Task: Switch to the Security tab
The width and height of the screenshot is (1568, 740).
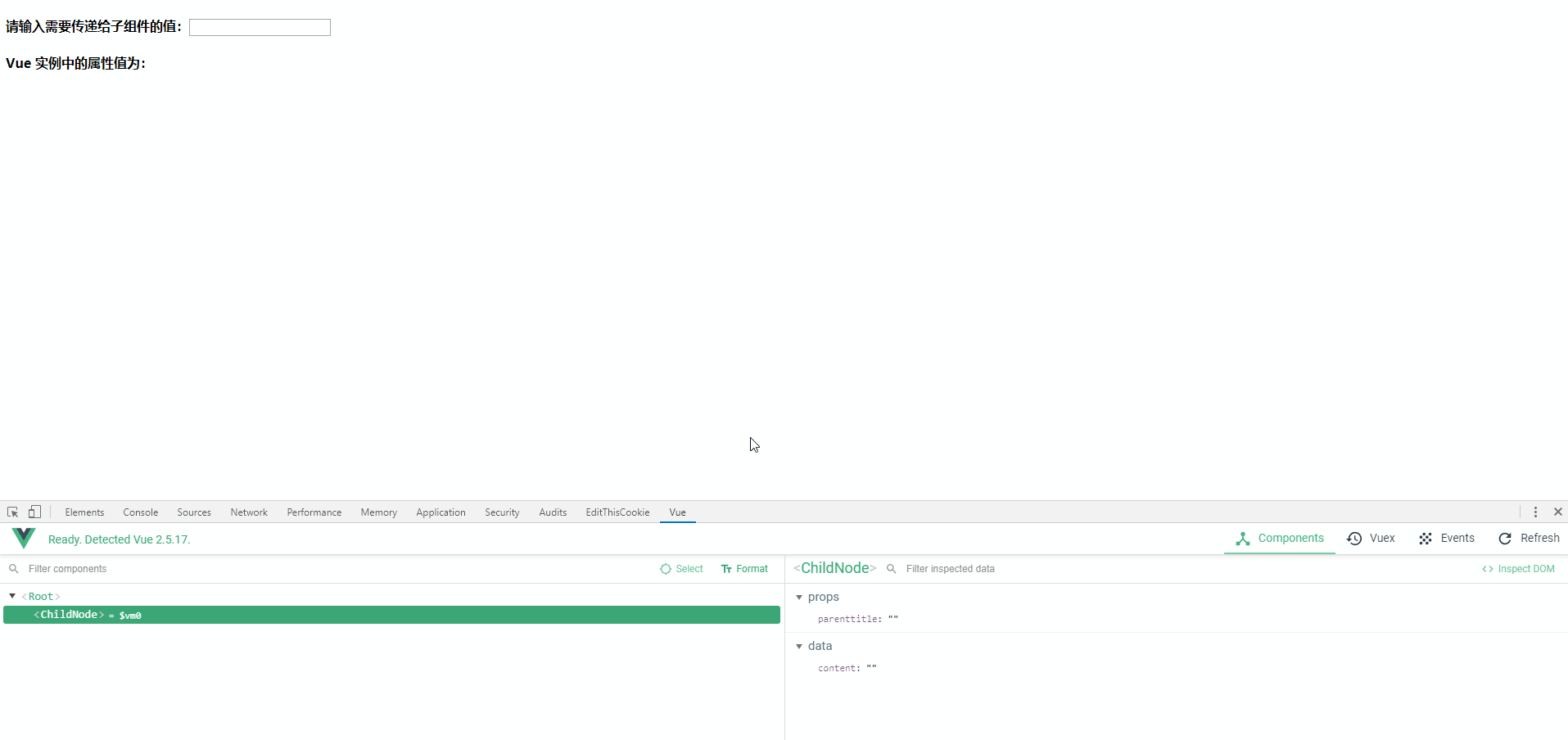Action: point(502,512)
